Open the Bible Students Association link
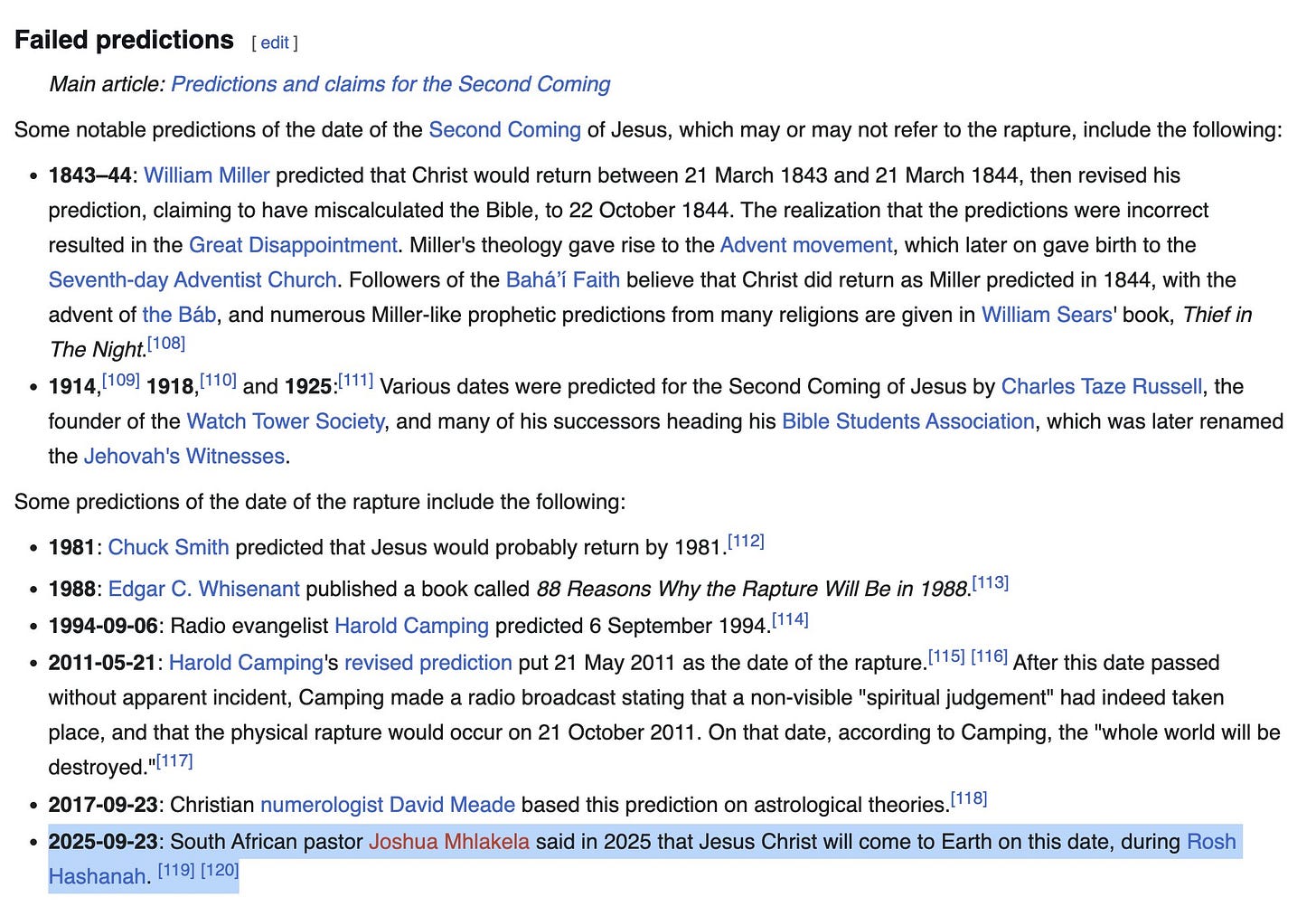 908,421
